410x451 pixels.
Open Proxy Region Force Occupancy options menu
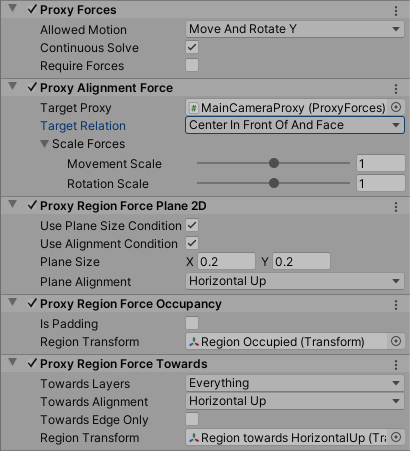(396, 305)
